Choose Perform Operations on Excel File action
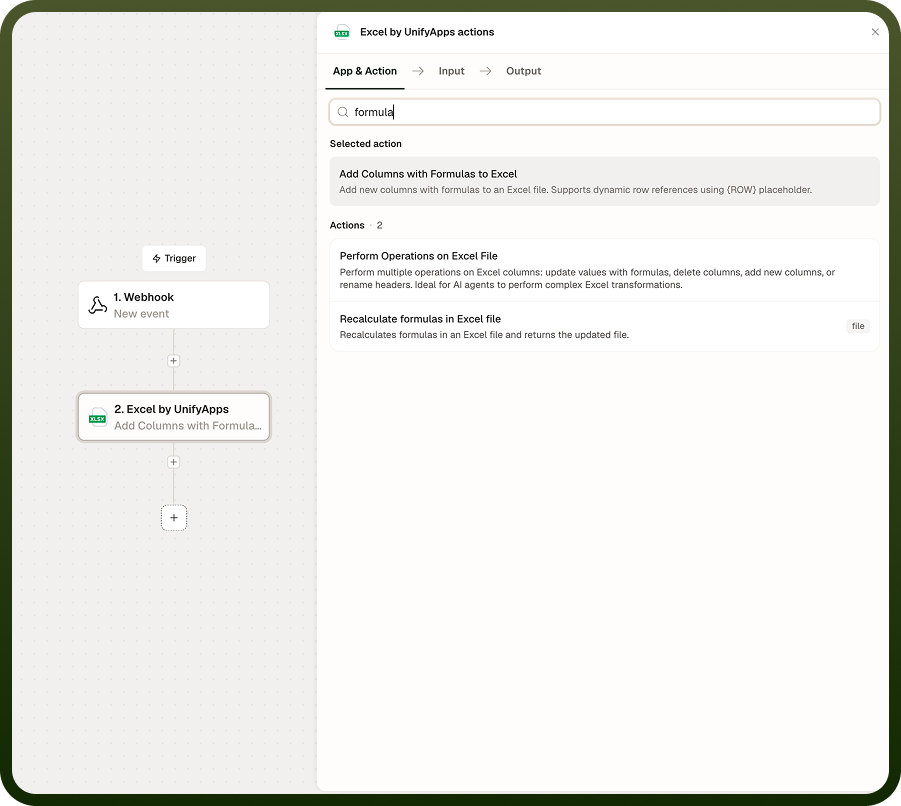Viewport: 901px width, 806px height. pos(604,270)
